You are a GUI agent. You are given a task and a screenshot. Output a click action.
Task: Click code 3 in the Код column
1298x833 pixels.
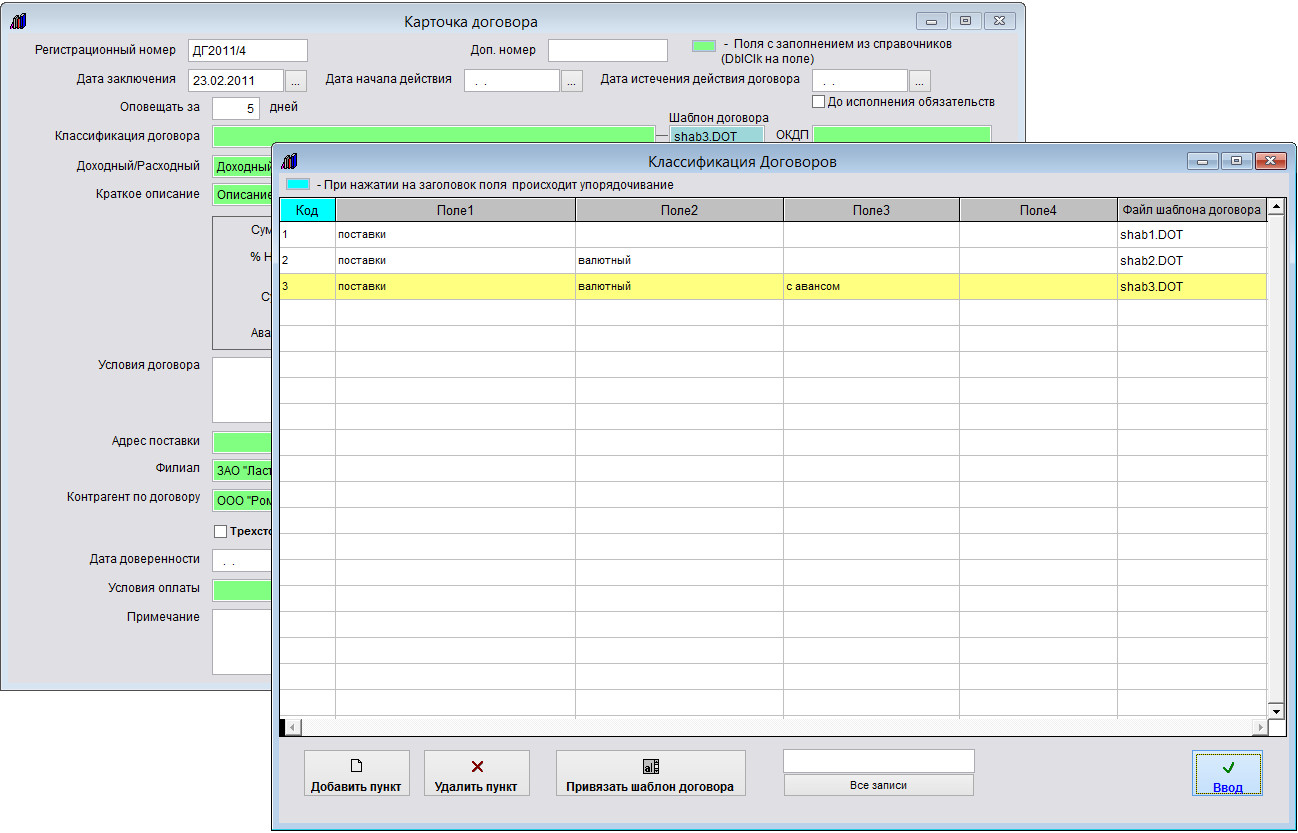[307, 287]
